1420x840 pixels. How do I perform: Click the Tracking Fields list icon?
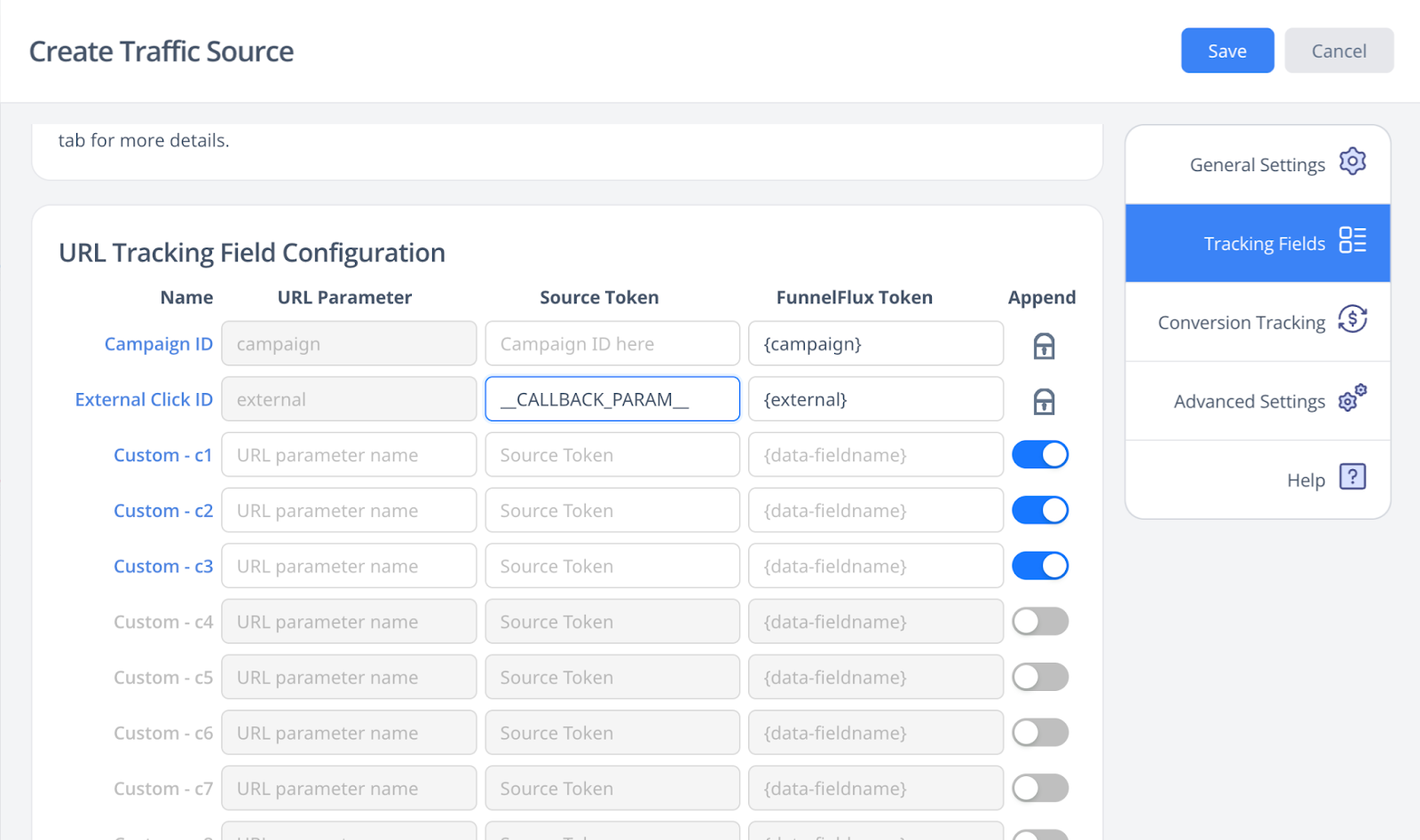(1352, 240)
